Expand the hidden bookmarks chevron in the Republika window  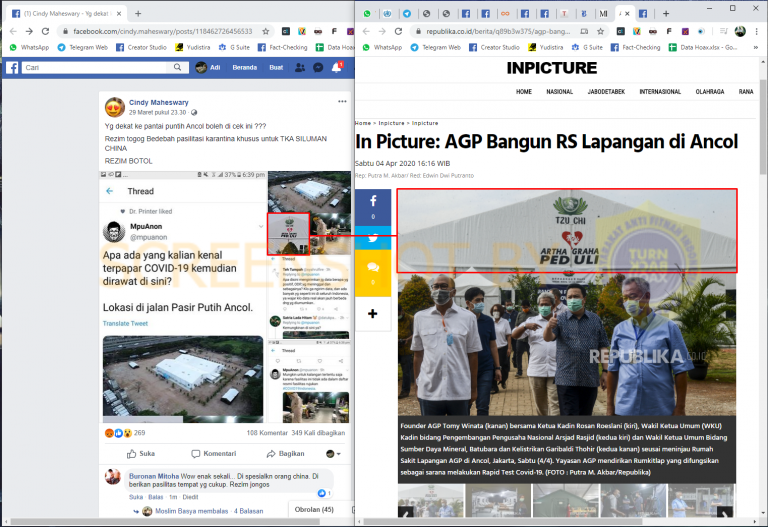tap(756, 48)
